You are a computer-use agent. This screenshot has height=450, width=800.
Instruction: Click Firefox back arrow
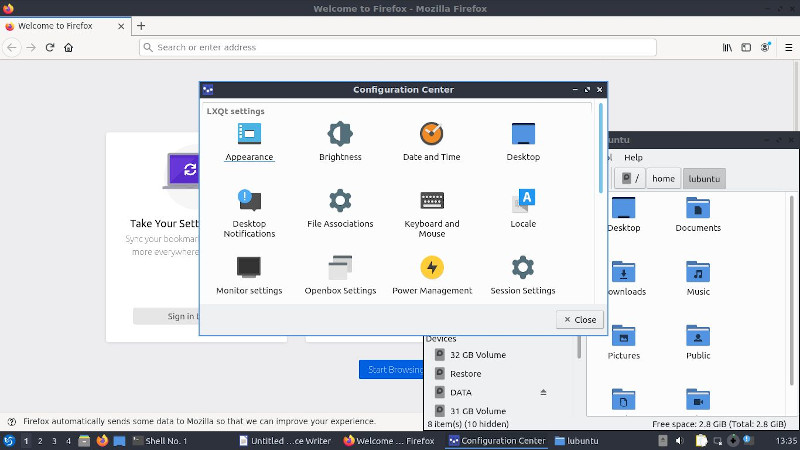(x=12, y=47)
